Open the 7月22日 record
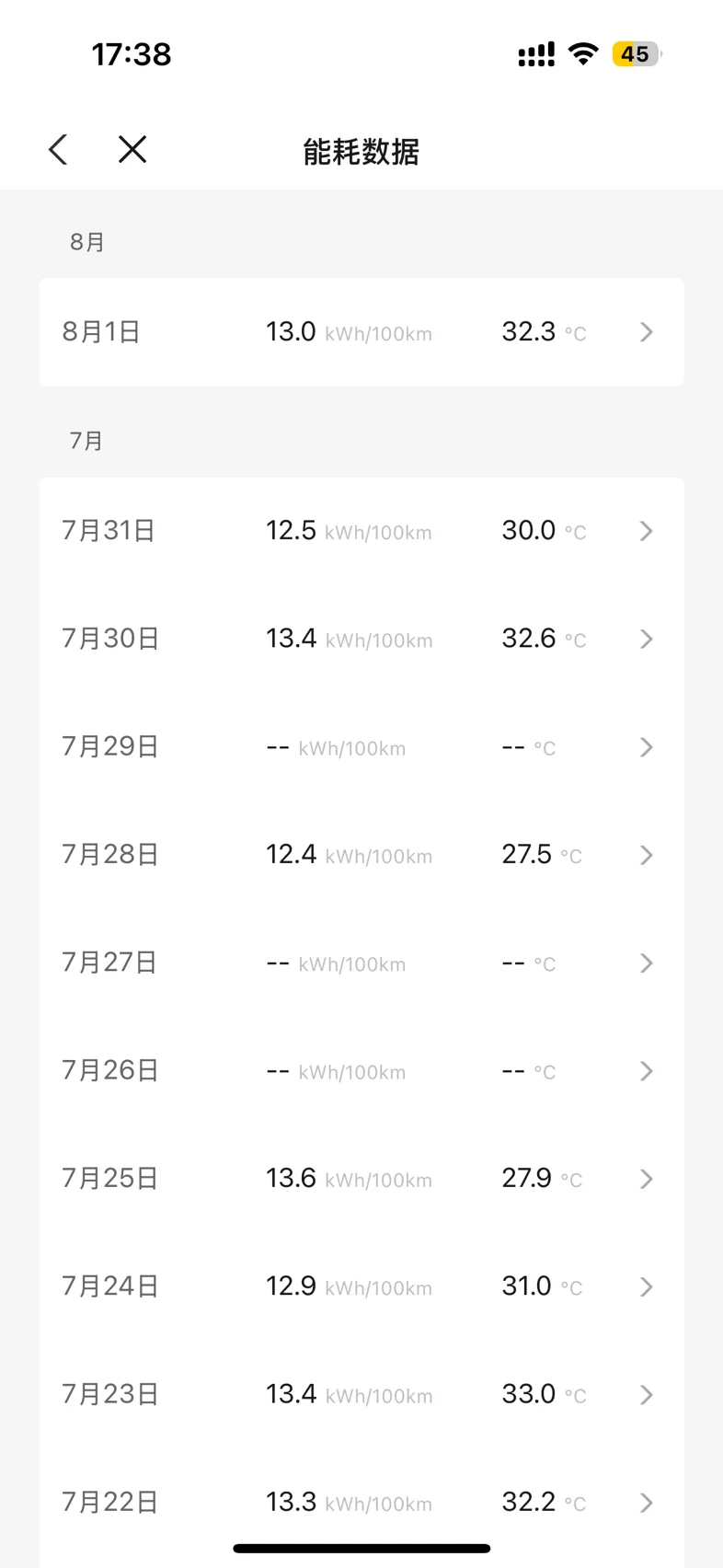 click(361, 1503)
